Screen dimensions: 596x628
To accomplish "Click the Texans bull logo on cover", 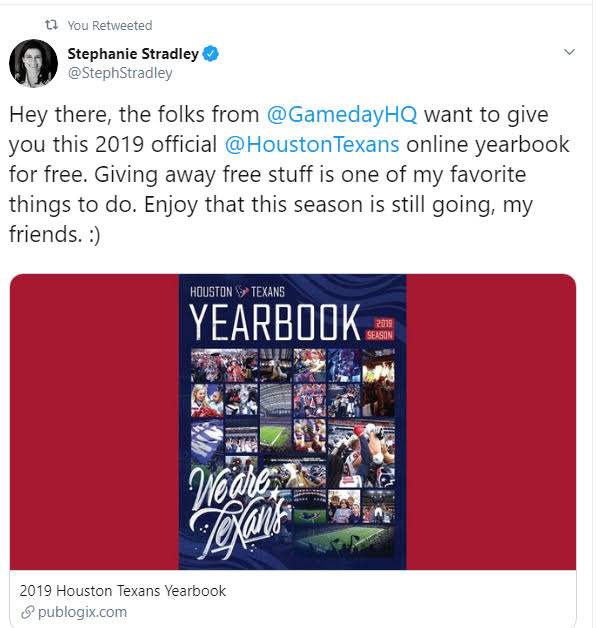I will (x=242, y=291).
